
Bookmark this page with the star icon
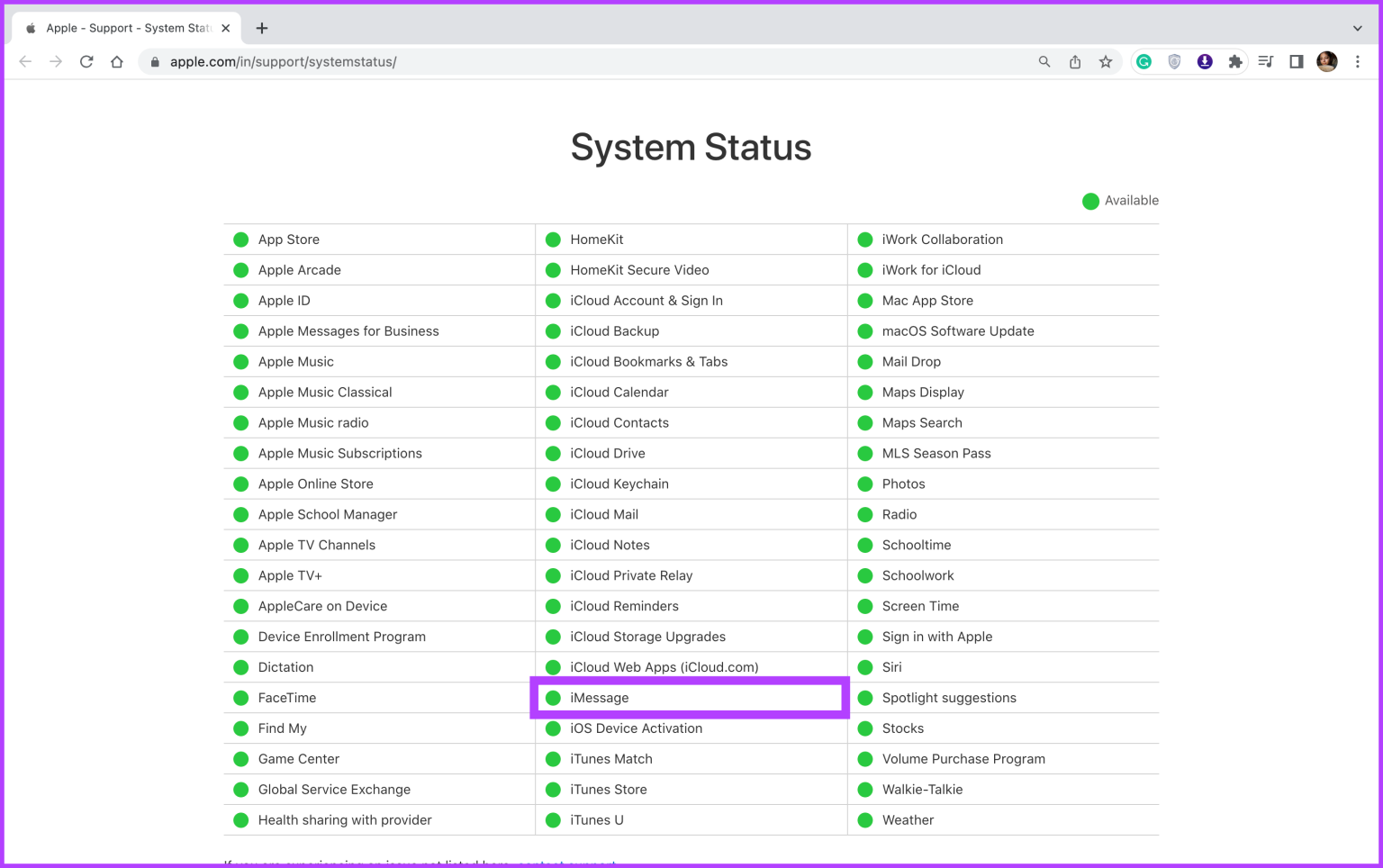1106,62
